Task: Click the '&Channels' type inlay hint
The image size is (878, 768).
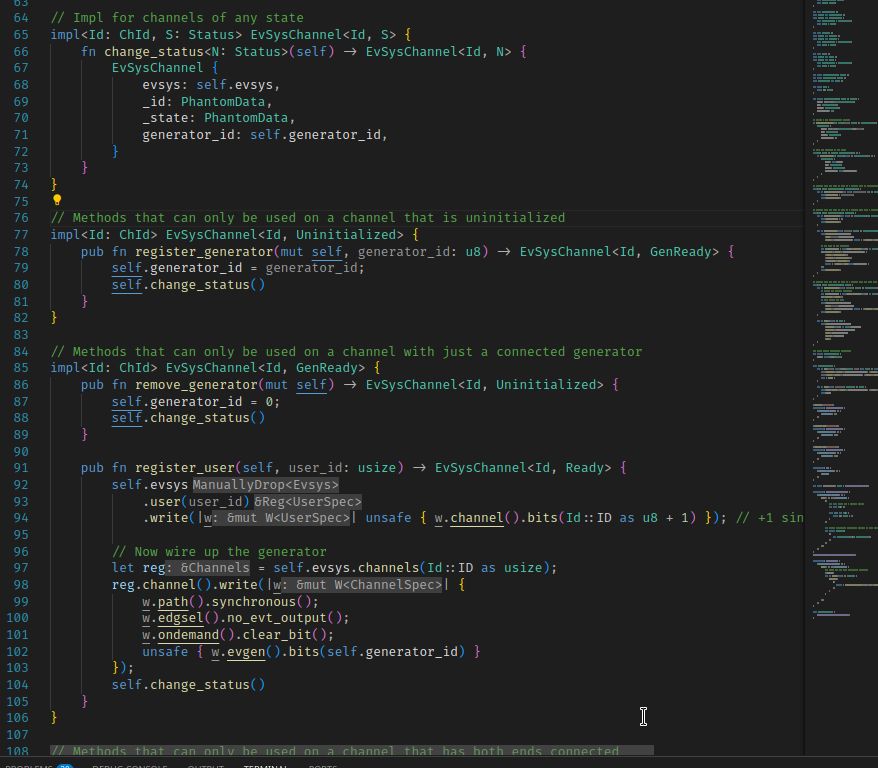Action: click(208, 568)
